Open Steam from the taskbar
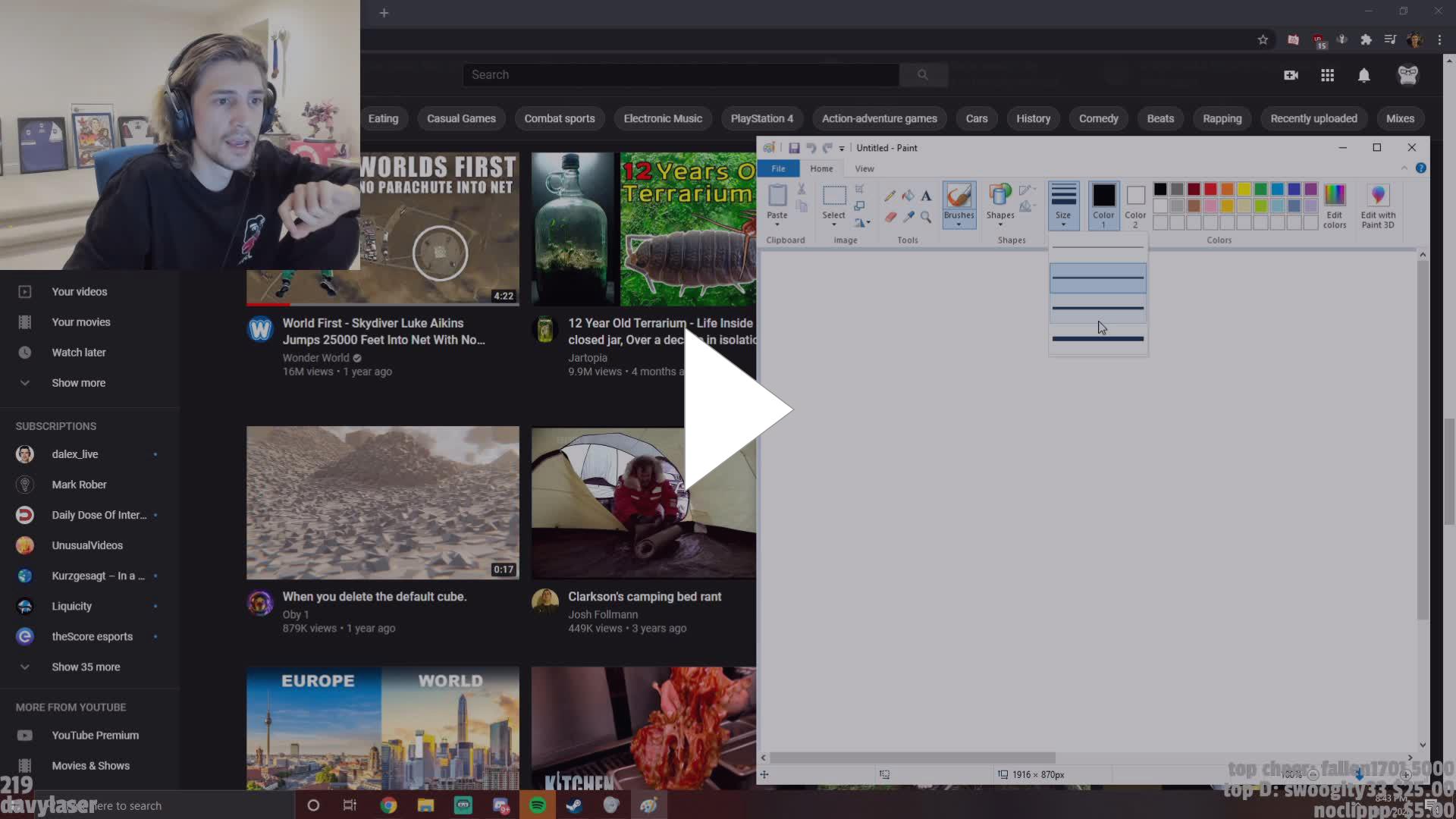Image resolution: width=1456 pixels, height=819 pixels. coord(574,805)
